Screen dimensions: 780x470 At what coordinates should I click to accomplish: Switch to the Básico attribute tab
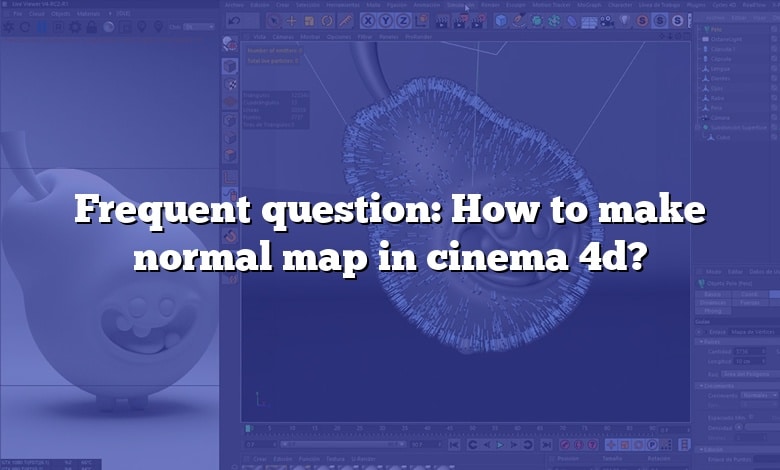[712, 294]
